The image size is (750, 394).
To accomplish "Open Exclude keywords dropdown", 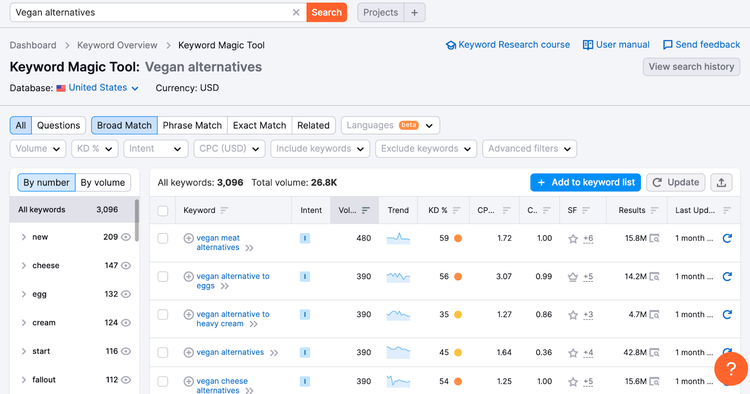I will pos(426,149).
